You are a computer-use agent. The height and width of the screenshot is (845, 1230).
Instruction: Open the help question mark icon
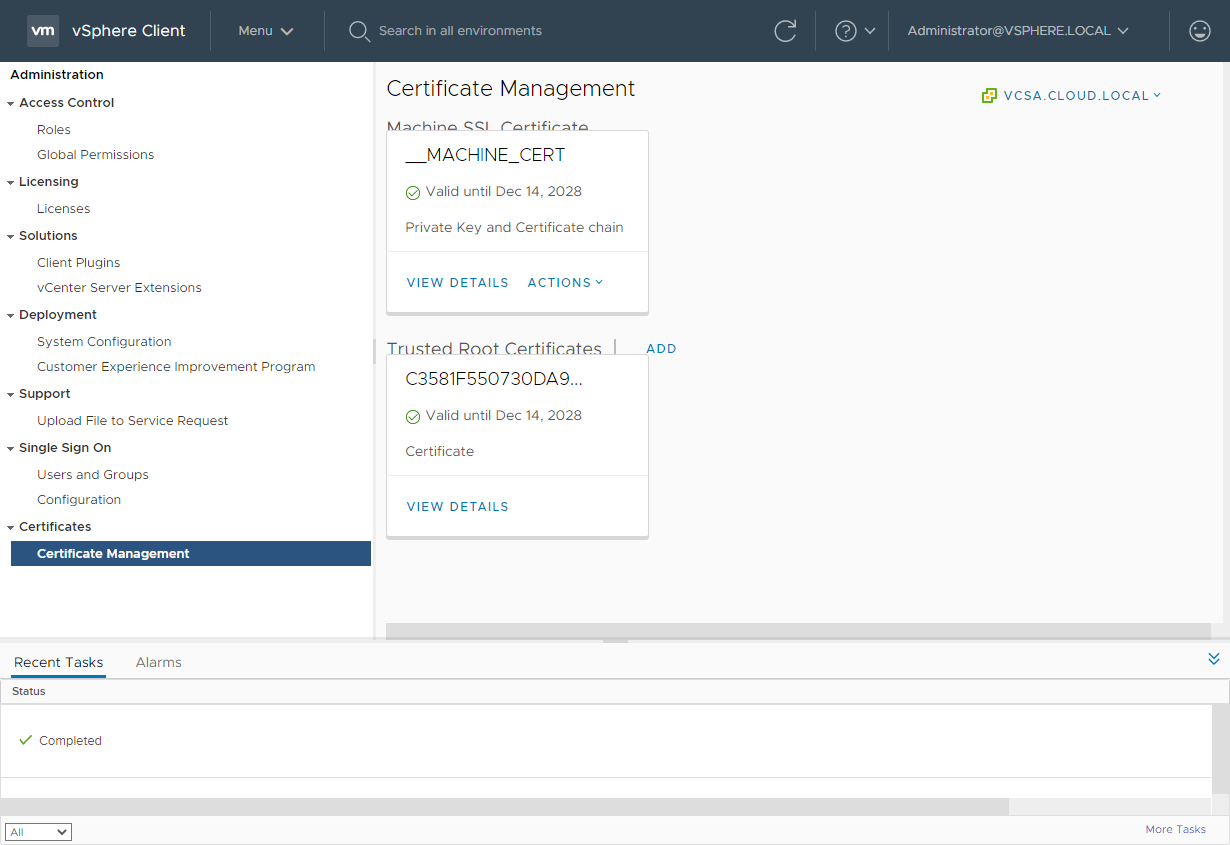(846, 31)
